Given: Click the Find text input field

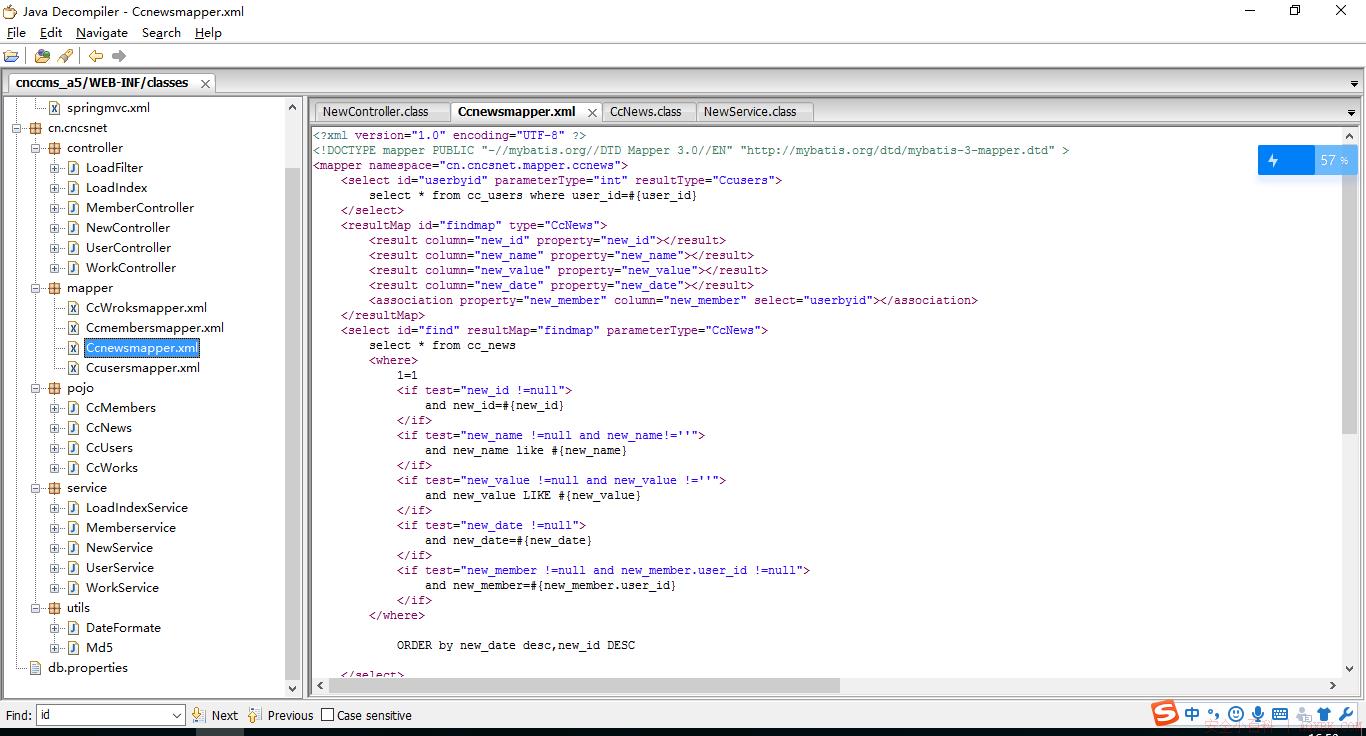Looking at the screenshot, I should [x=103, y=715].
